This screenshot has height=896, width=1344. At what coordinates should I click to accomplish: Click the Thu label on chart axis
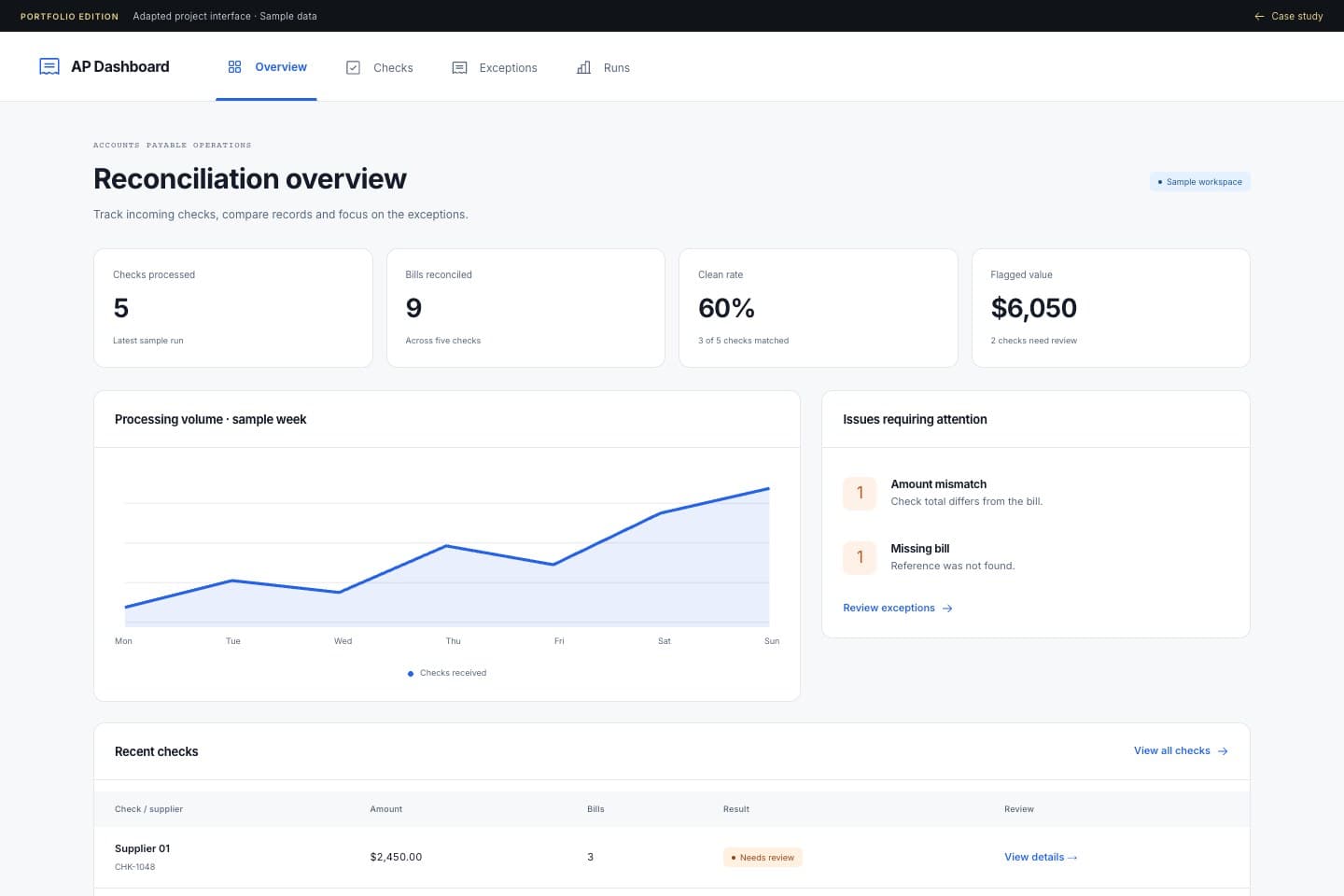pos(453,641)
